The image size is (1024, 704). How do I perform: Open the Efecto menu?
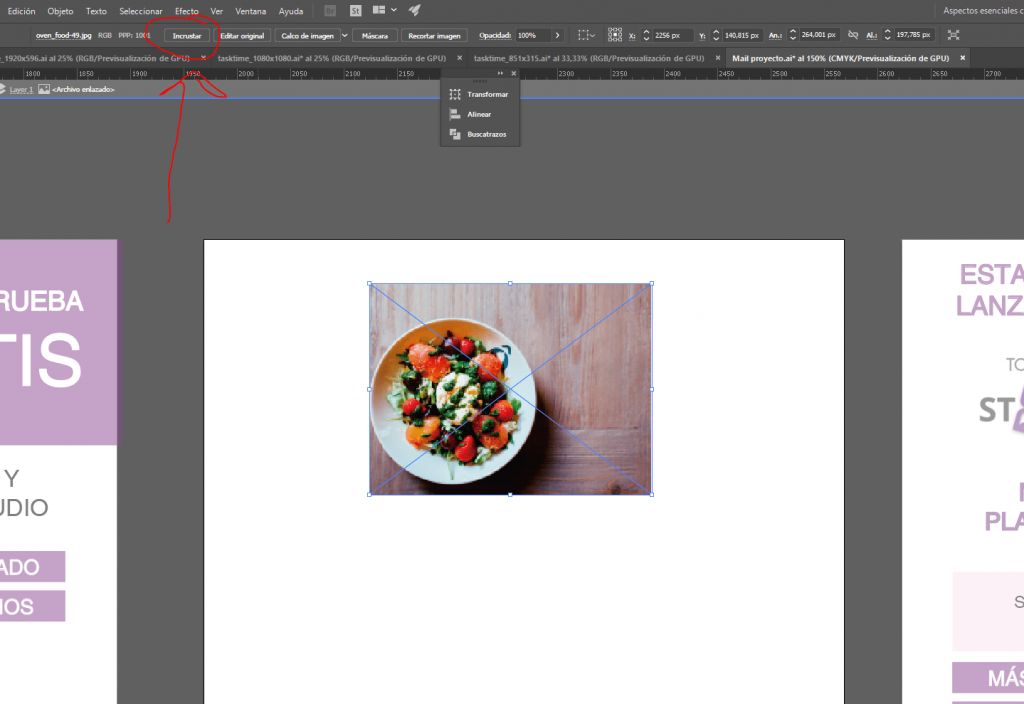(187, 11)
